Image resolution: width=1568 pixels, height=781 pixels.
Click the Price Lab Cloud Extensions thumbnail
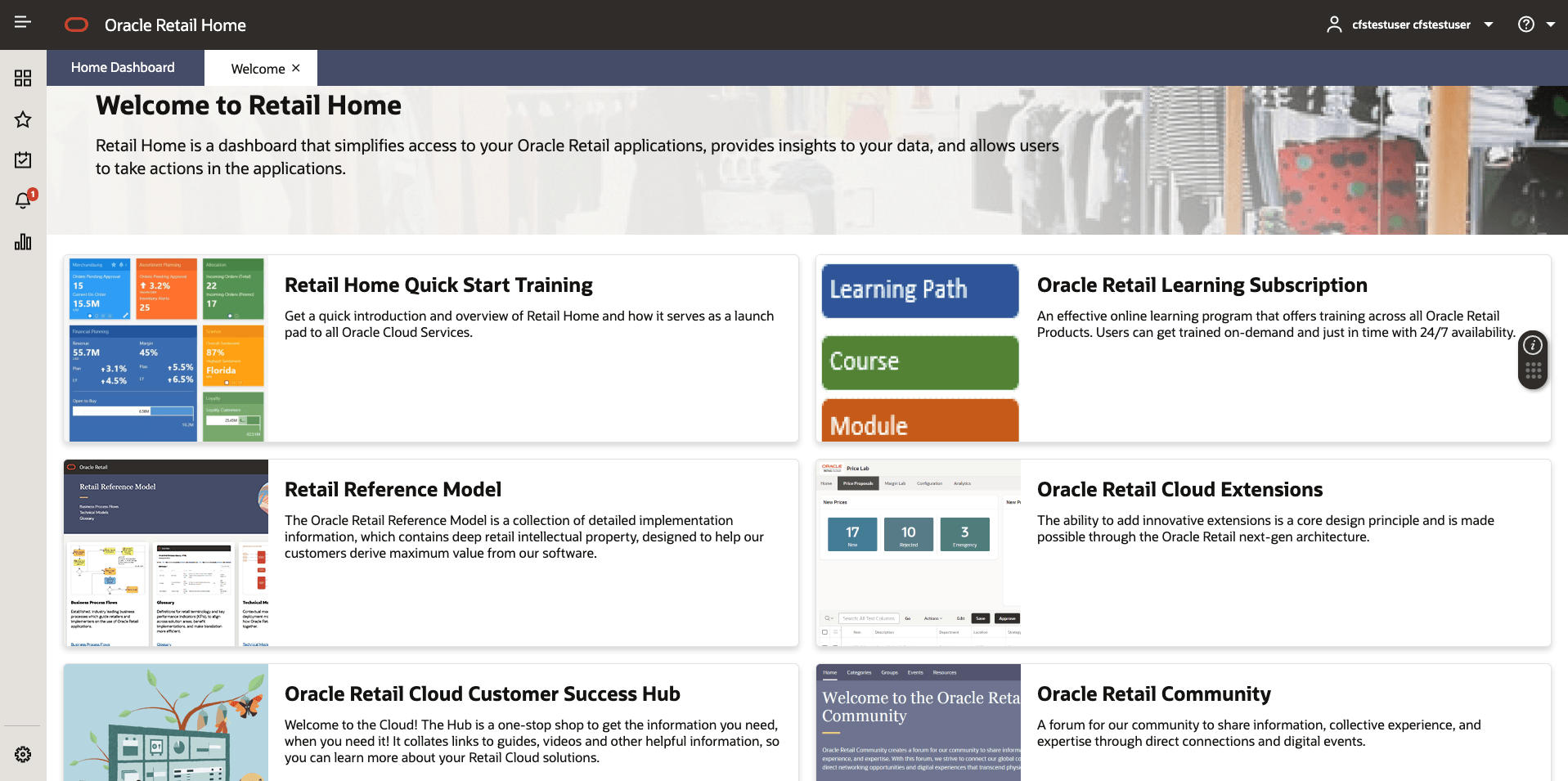(x=919, y=553)
